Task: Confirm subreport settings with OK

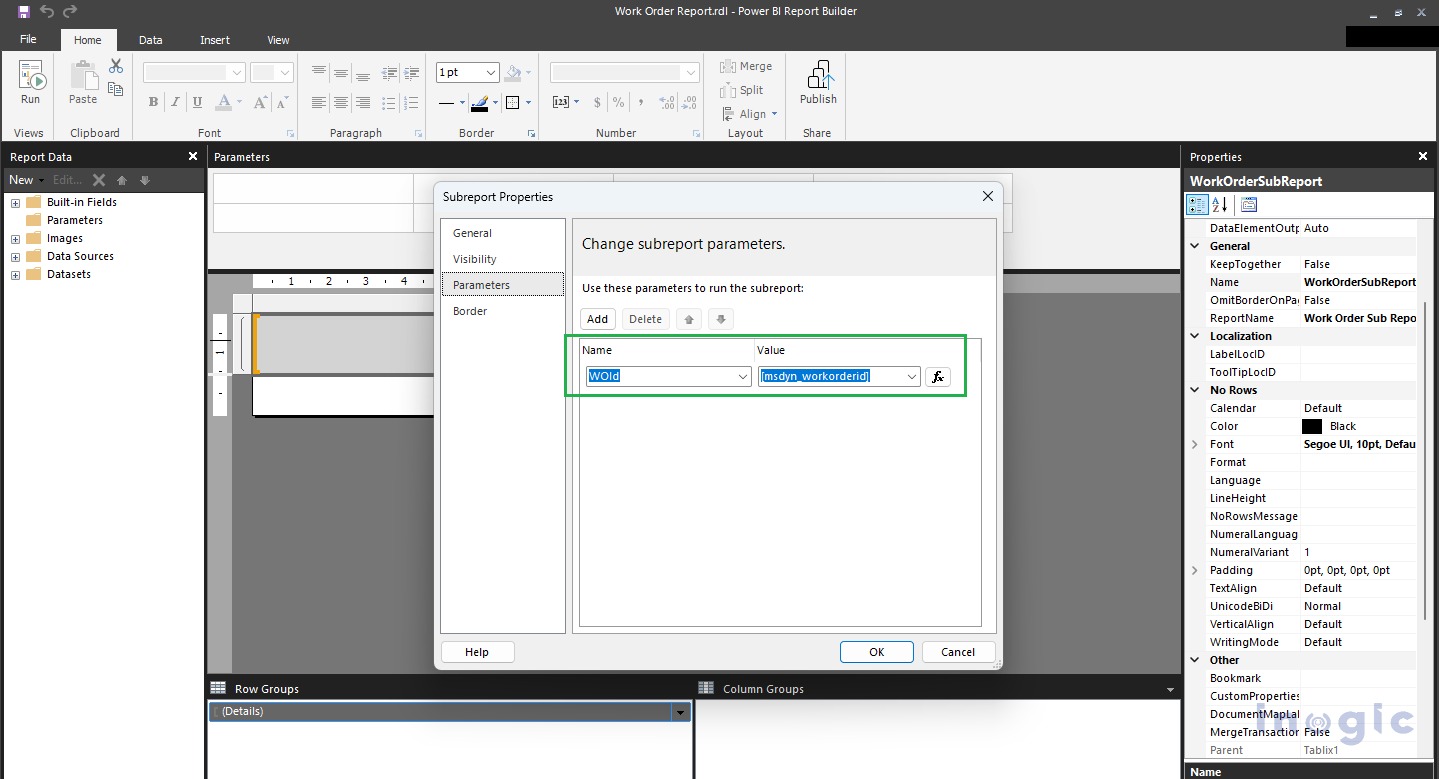Action: tap(876, 651)
